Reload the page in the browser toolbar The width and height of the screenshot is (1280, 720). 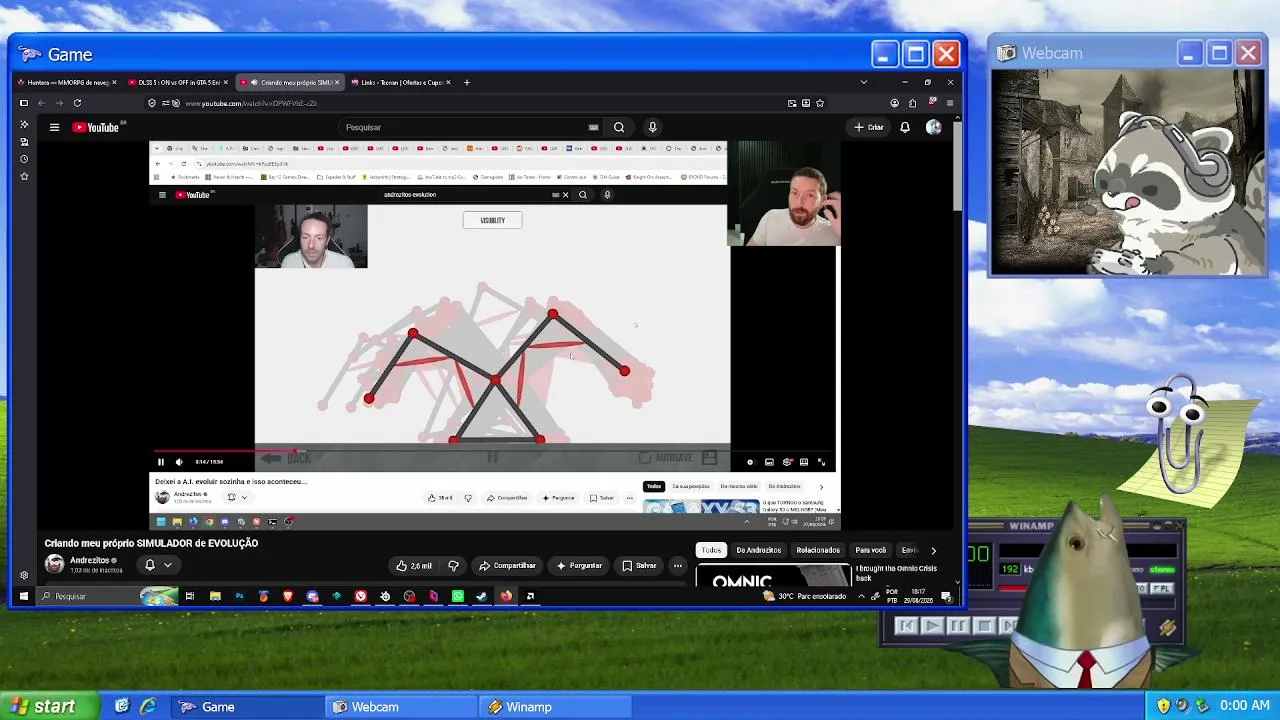click(x=77, y=103)
